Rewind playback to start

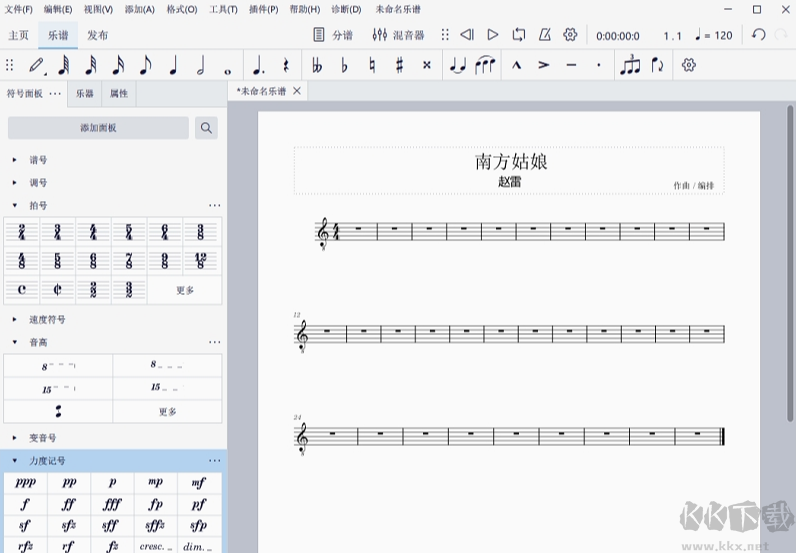[x=467, y=35]
